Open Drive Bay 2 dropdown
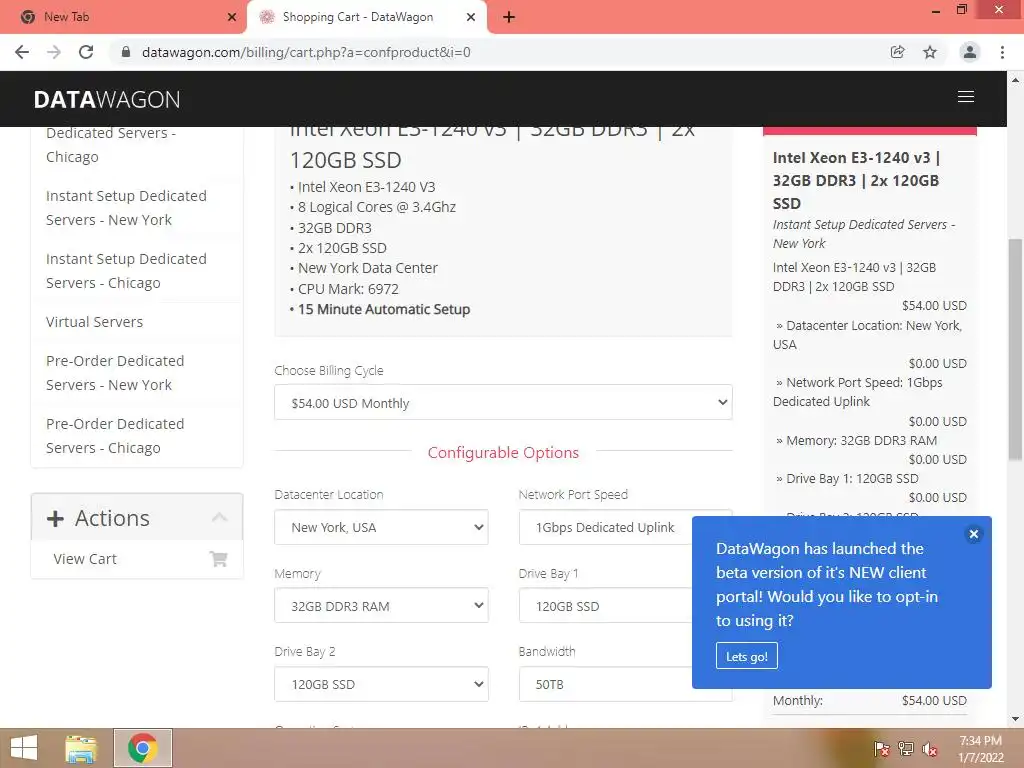Screen dimensions: 1024x768 tap(381, 684)
